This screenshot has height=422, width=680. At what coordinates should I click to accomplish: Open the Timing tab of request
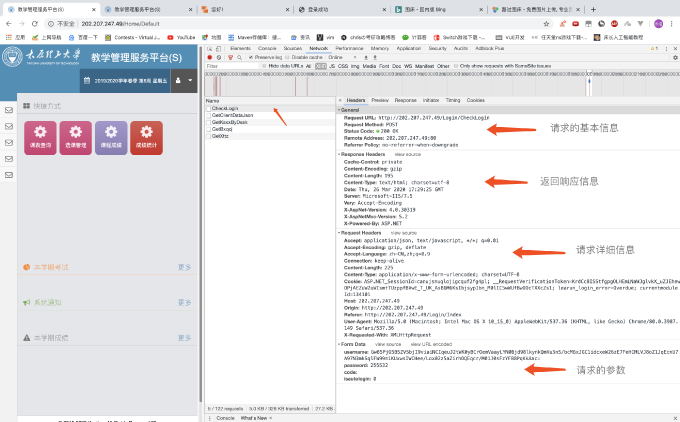453,100
